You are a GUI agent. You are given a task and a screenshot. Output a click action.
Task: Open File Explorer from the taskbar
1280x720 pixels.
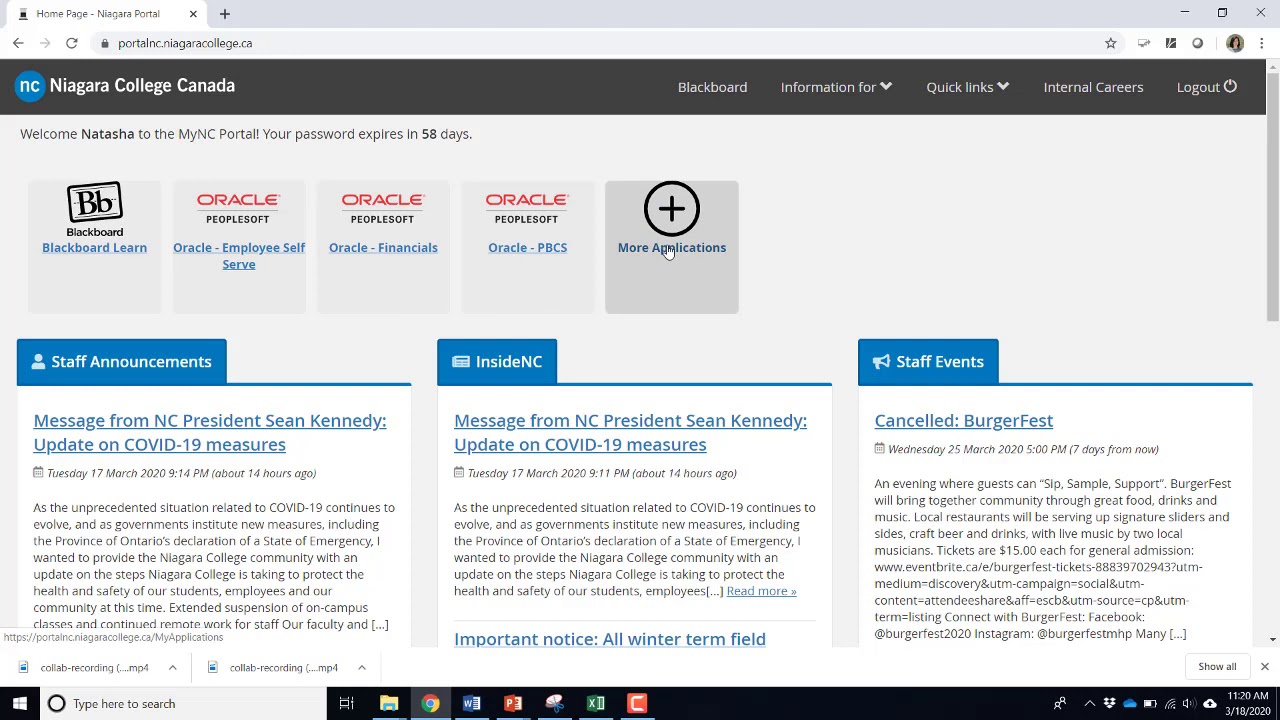389,703
